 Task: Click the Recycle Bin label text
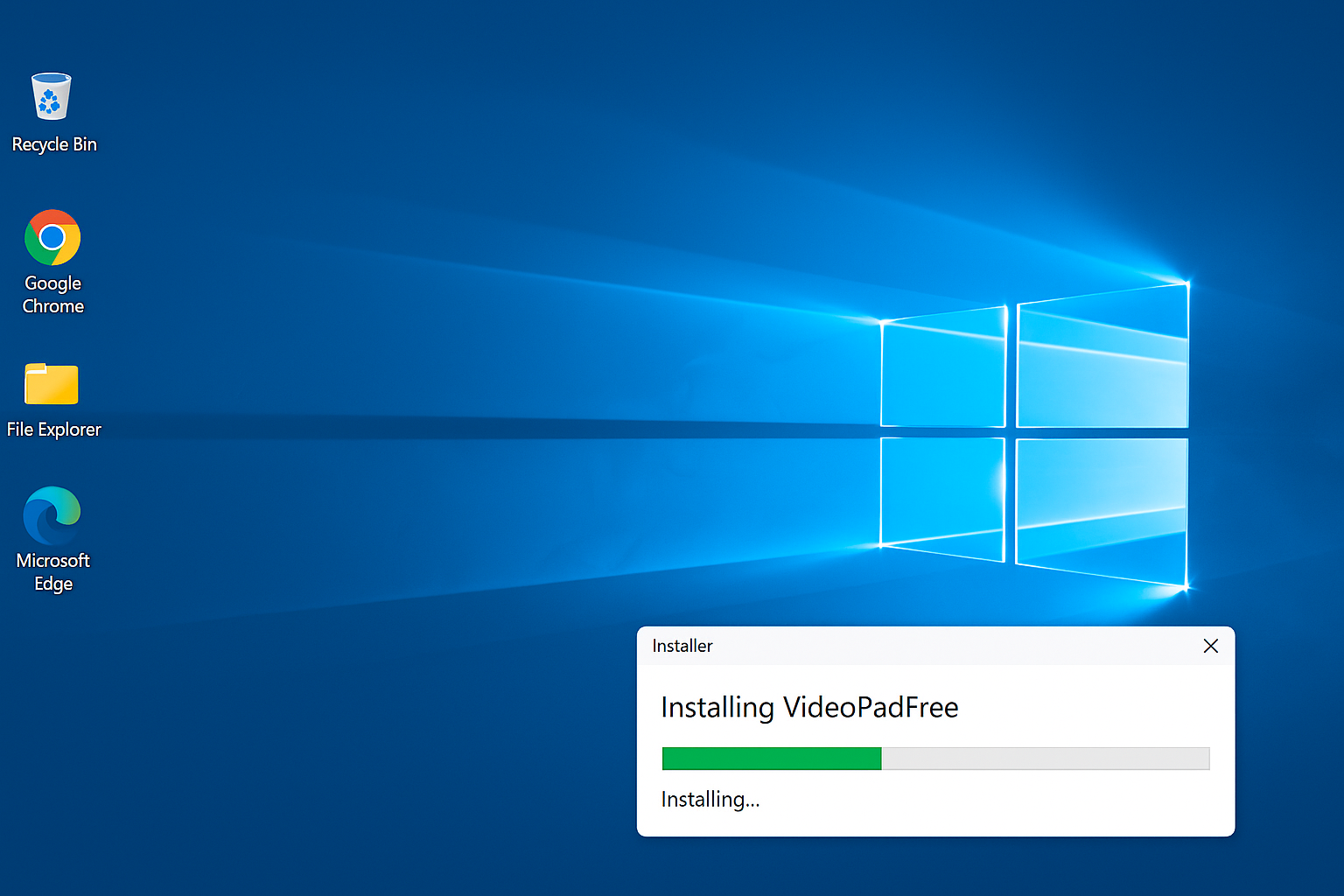coord(54,144)
